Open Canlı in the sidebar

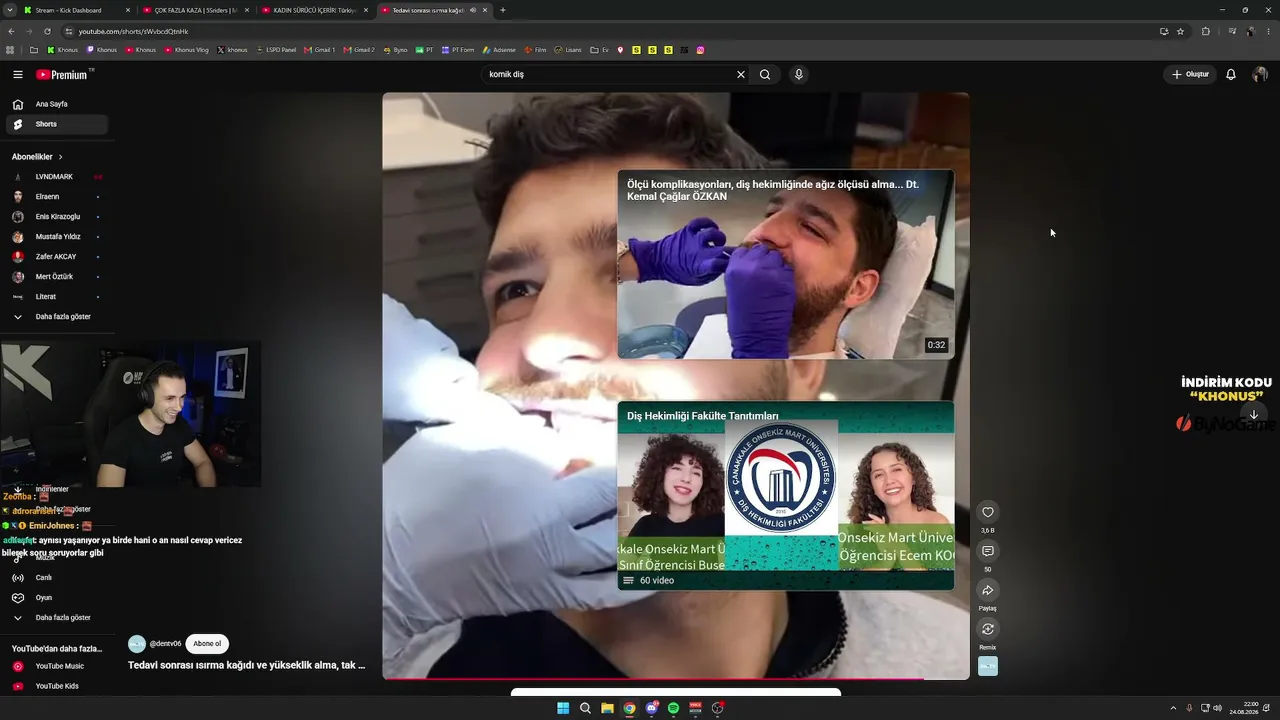[57, 578]
